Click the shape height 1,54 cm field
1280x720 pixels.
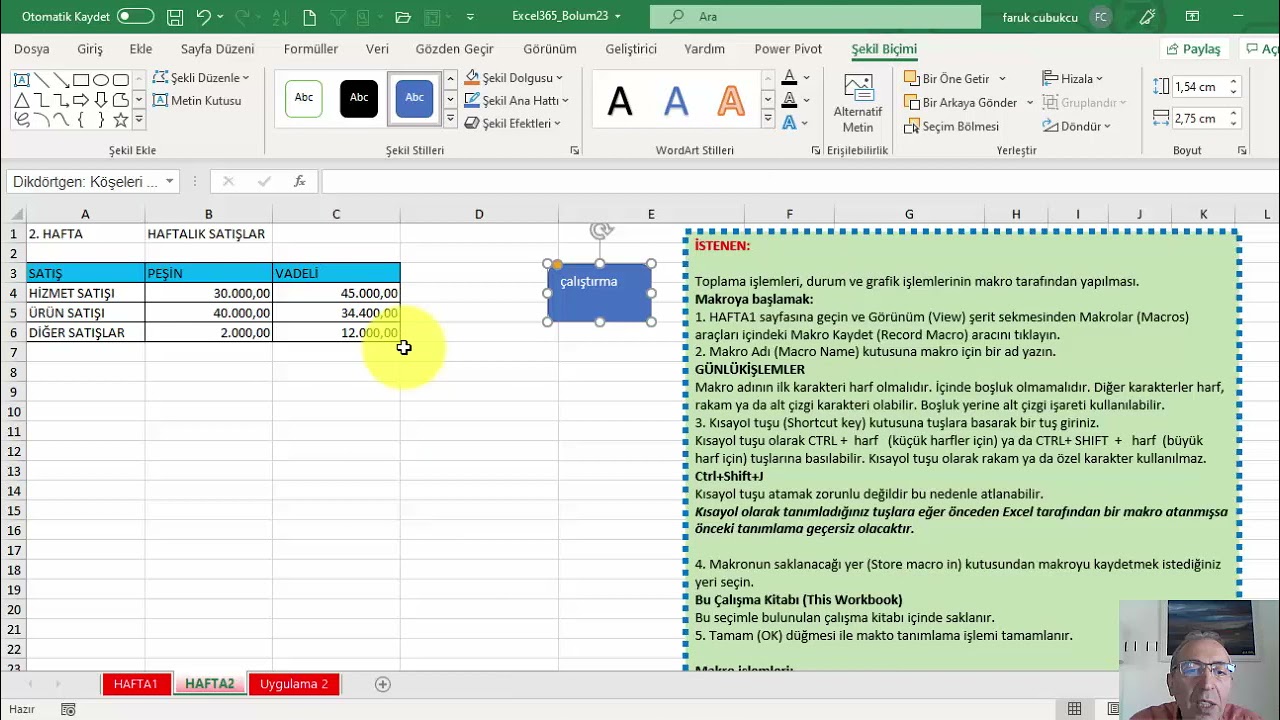click(x=1199, y=87)
